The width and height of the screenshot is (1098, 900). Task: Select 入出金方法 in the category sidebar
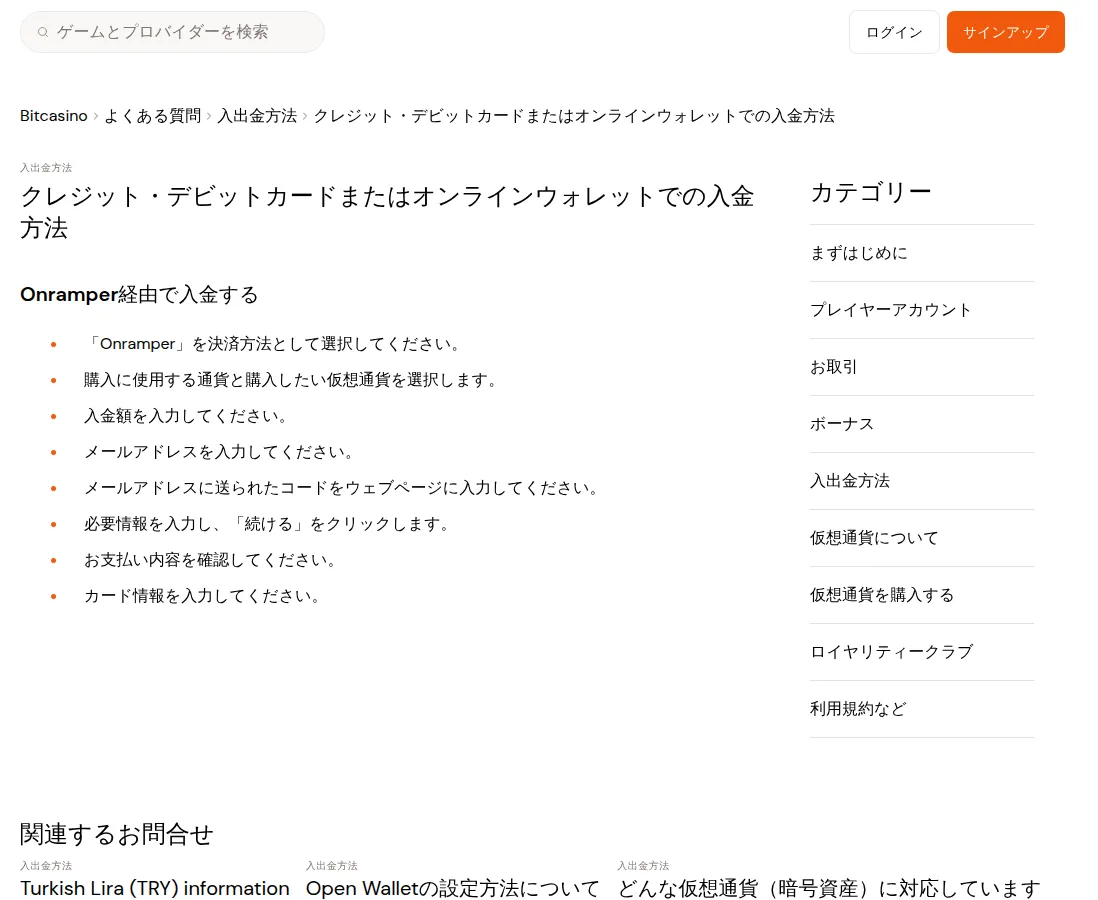pyautogui.click(x=922, y=481)
